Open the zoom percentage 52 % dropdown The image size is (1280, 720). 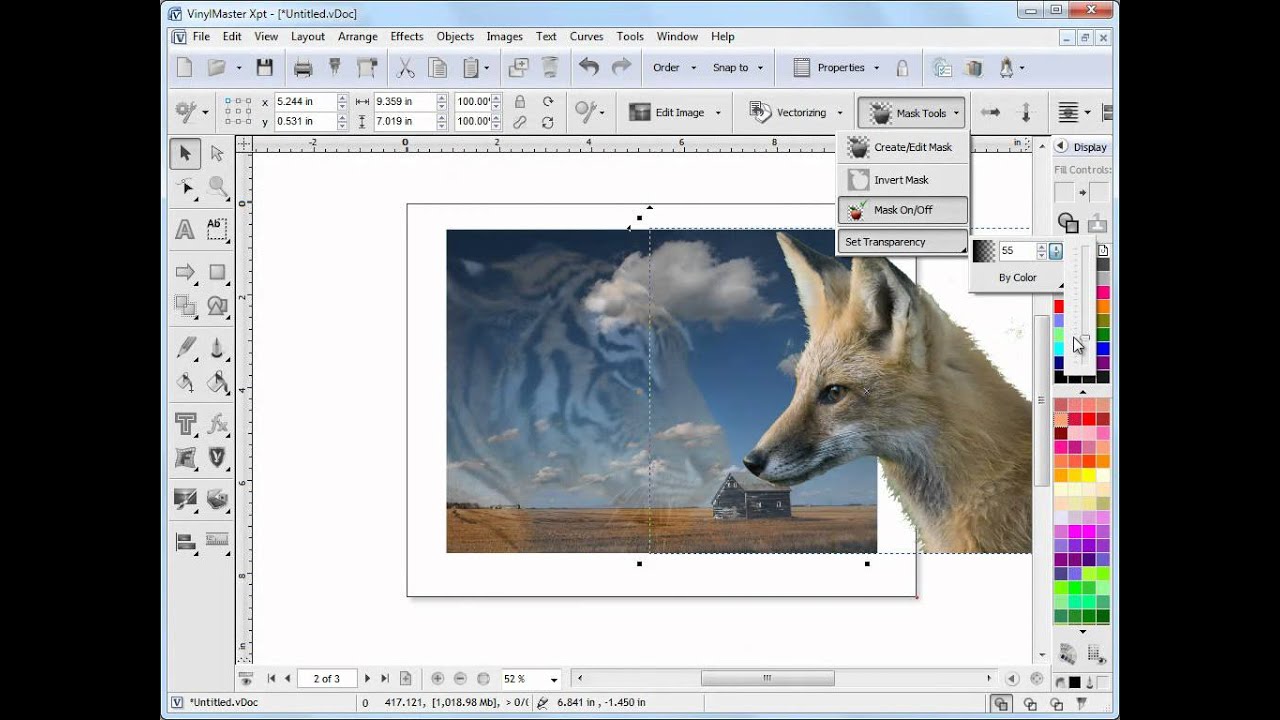coord(553,679)
